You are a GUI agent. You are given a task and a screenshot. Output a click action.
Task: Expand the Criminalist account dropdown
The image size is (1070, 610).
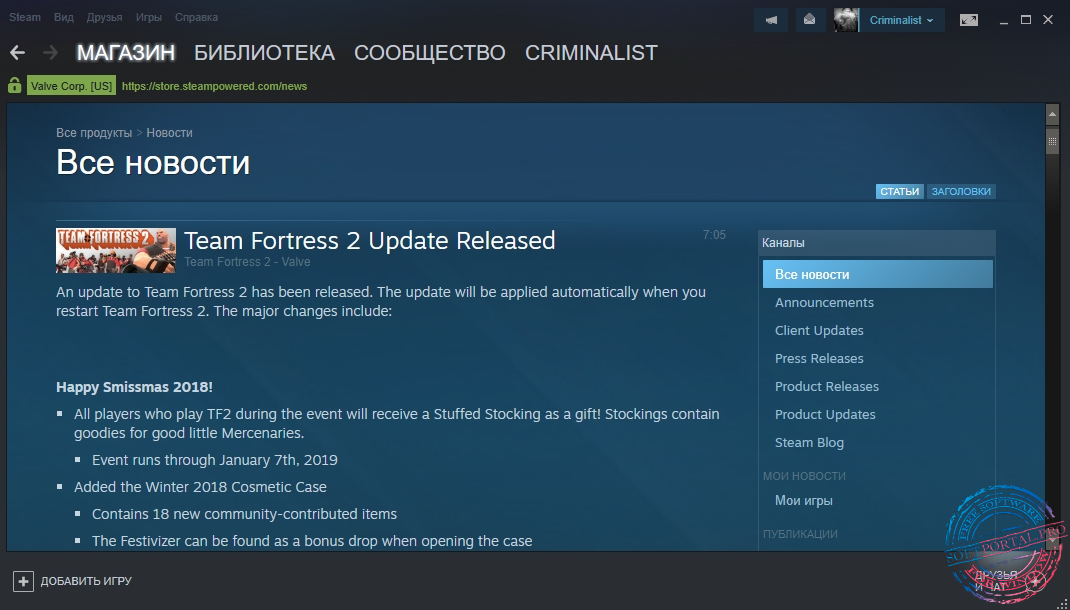coord(902,20)
